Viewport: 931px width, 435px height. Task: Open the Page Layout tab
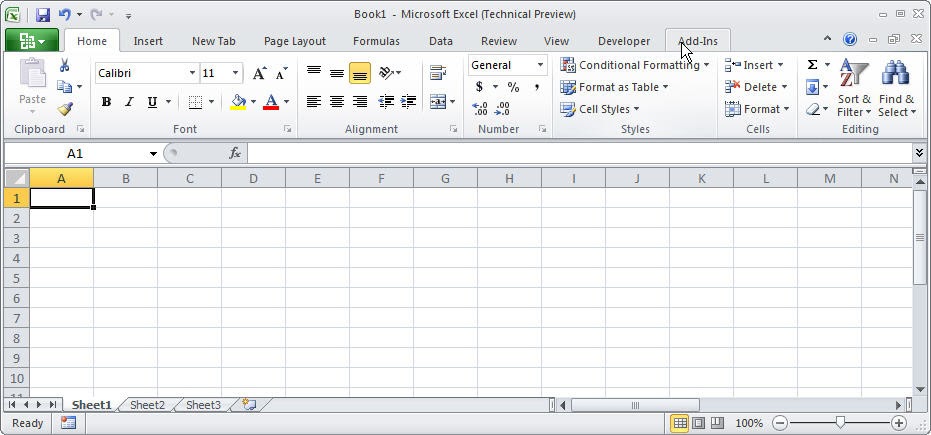(294, 41)
